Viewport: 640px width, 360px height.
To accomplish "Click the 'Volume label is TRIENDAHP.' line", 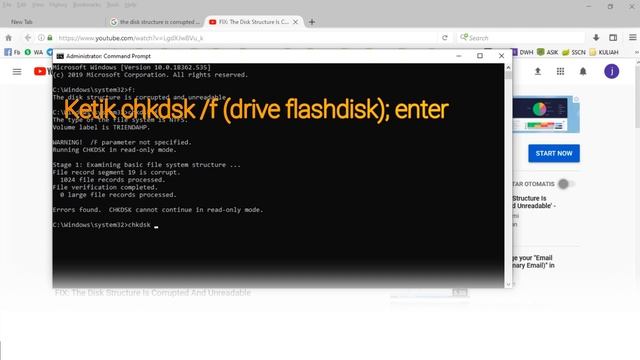I will point(101,127).
